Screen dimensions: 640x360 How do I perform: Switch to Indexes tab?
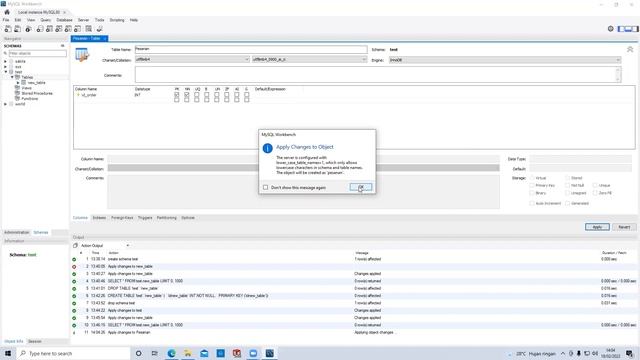99,218
